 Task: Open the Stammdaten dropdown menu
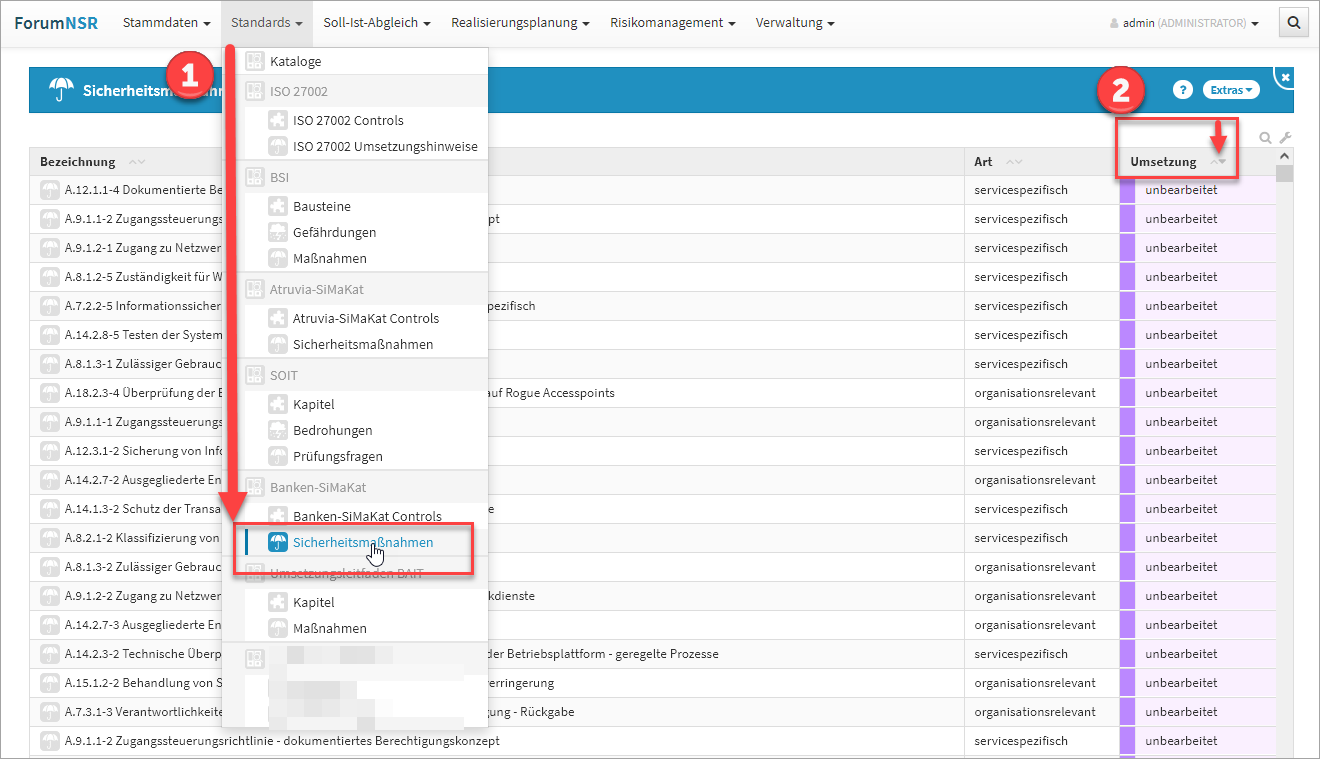(x=166, y=23)
